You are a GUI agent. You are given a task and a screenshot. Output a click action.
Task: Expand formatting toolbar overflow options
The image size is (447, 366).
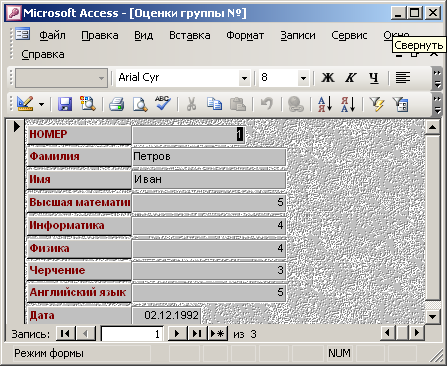coord(437,78)
